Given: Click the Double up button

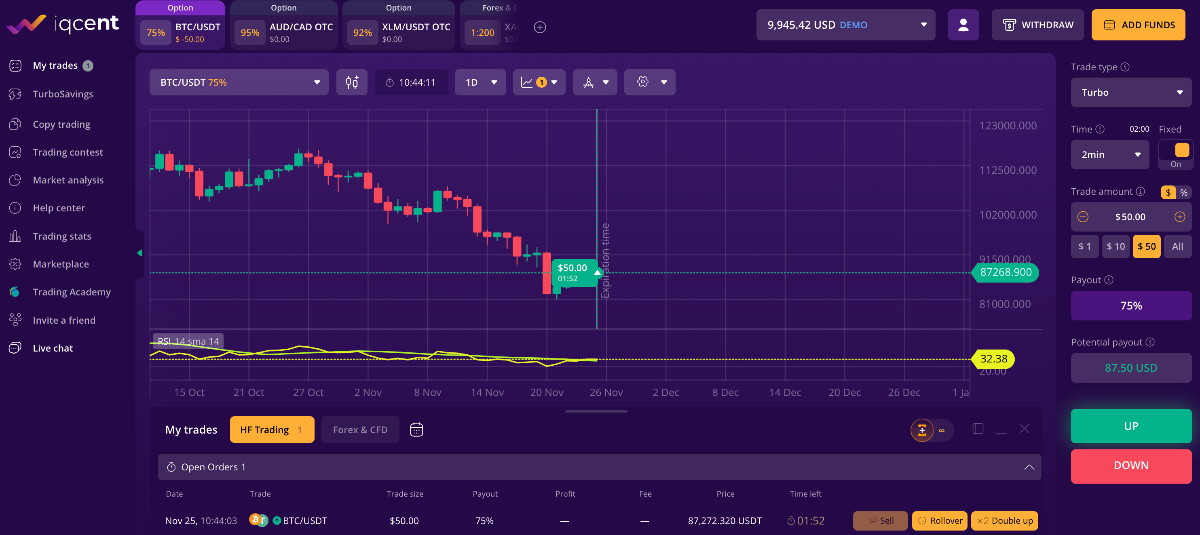Looking at the screenshot, I should (x=1005, y=520).
